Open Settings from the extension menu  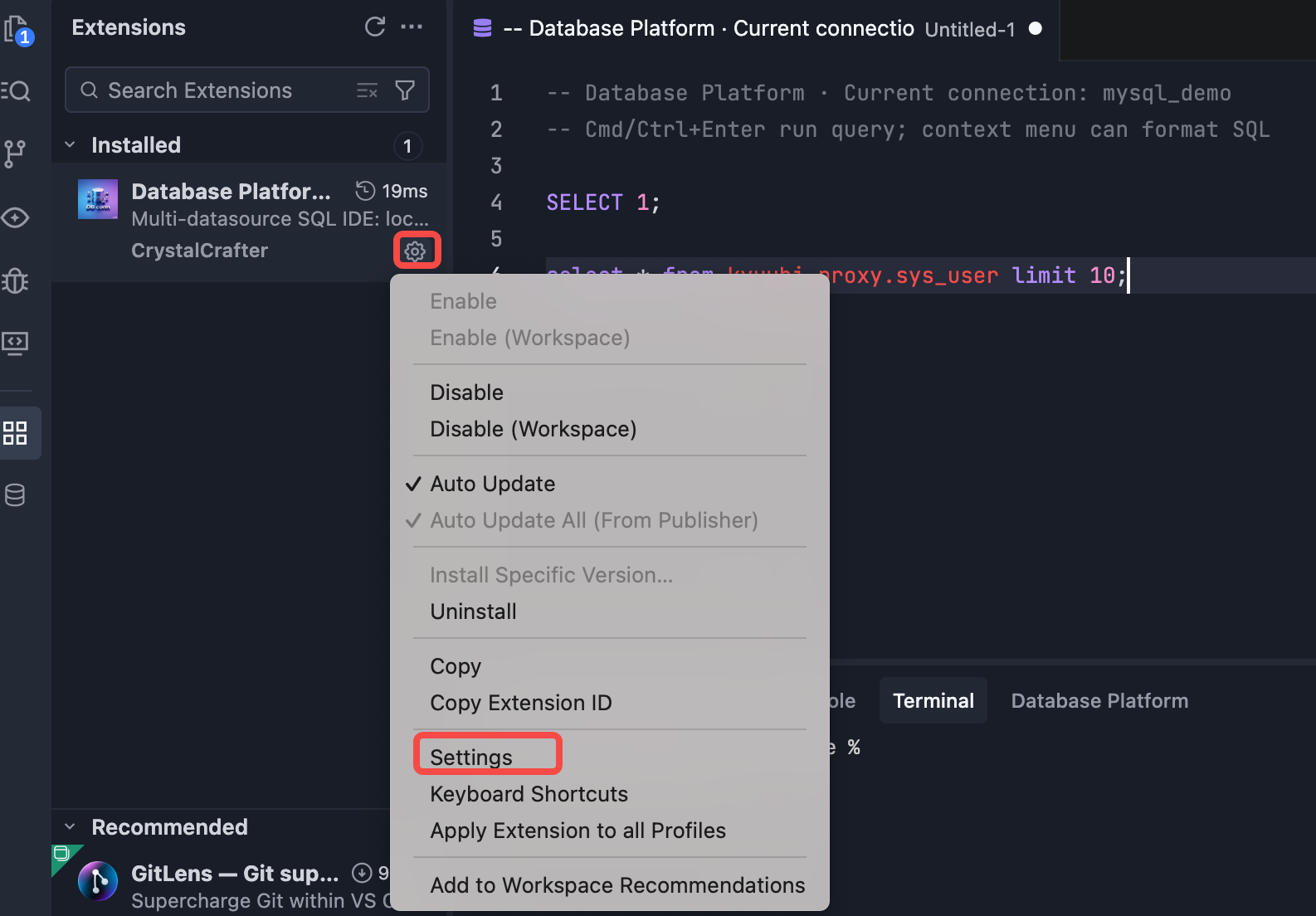pyautogui.click(x=471, y=758)
